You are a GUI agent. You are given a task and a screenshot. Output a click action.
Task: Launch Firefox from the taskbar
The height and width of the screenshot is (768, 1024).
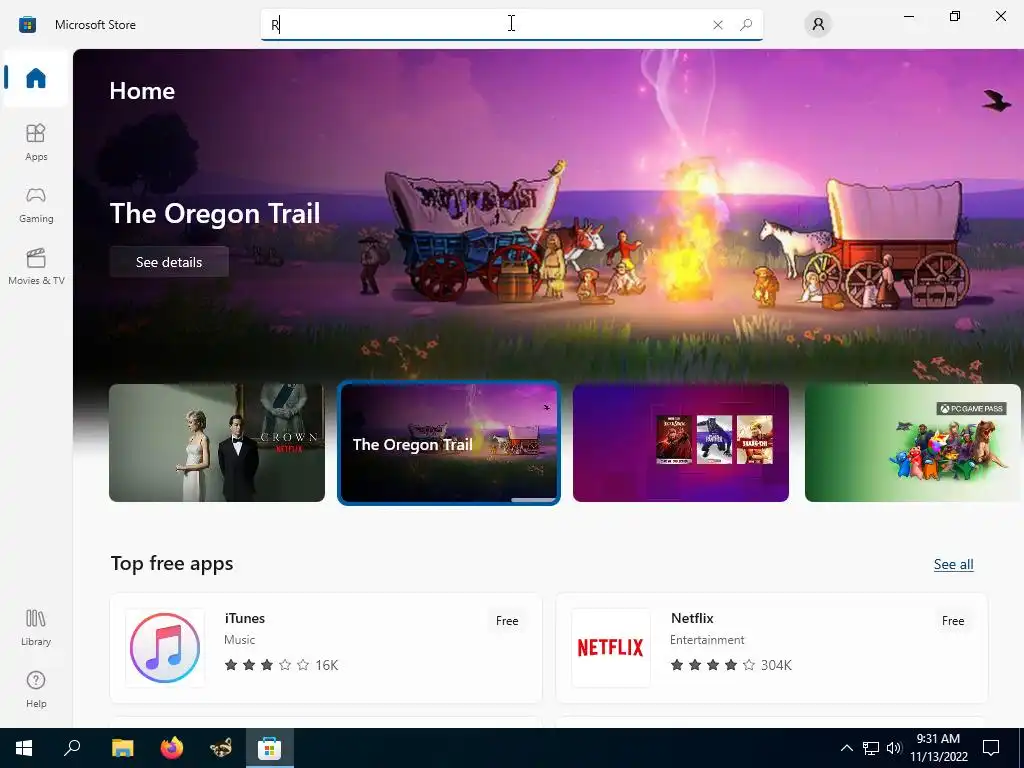tap(172, 748)
